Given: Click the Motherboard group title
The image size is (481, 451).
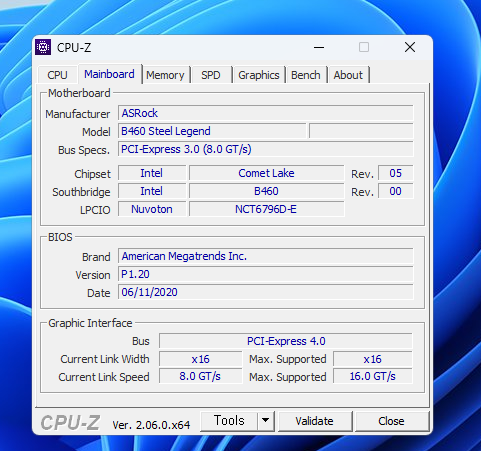Looking at the screenshot, I should [79, 93].
